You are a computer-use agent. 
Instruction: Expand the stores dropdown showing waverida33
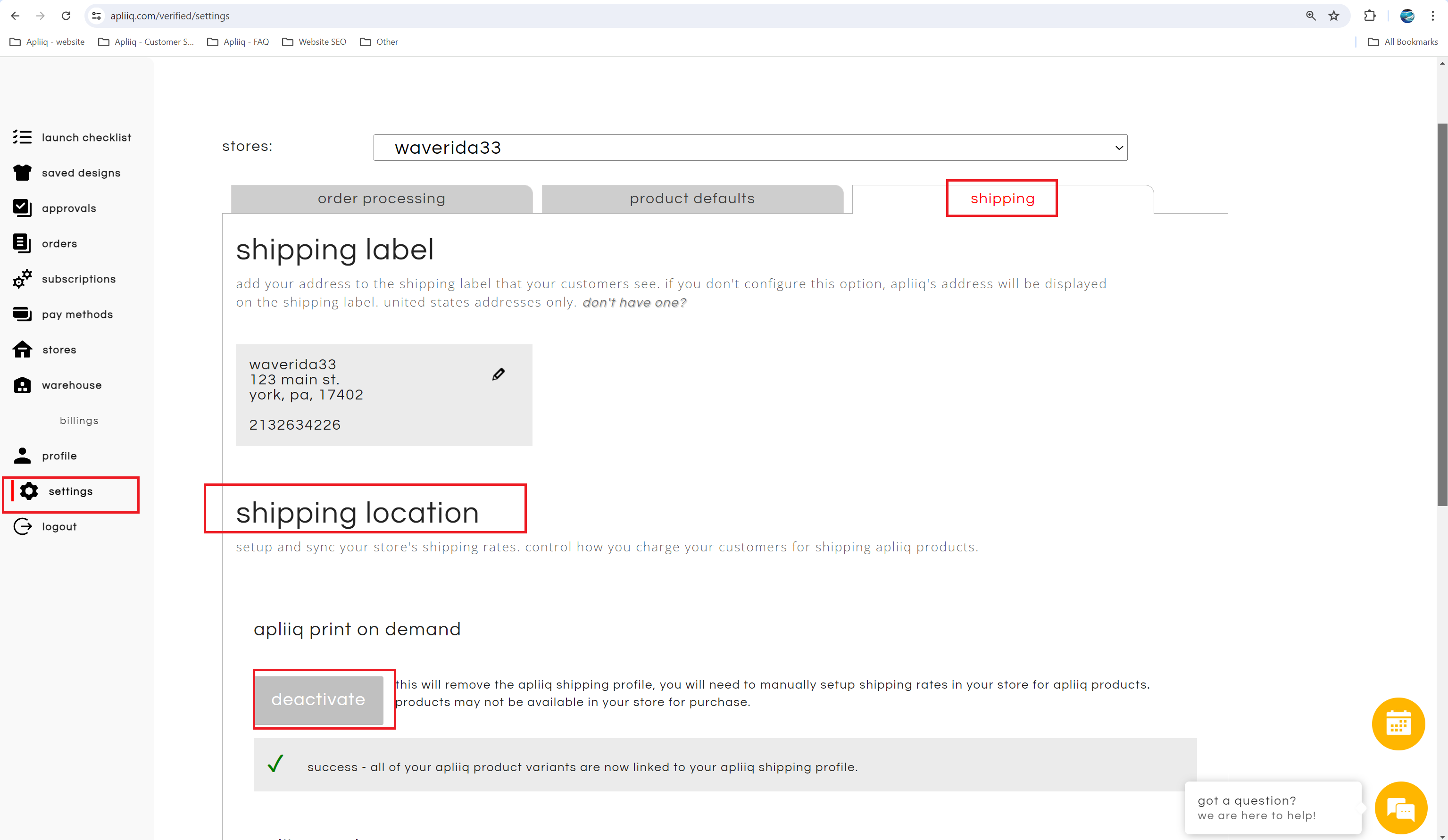pyautogui.click(x=750, y=148)
